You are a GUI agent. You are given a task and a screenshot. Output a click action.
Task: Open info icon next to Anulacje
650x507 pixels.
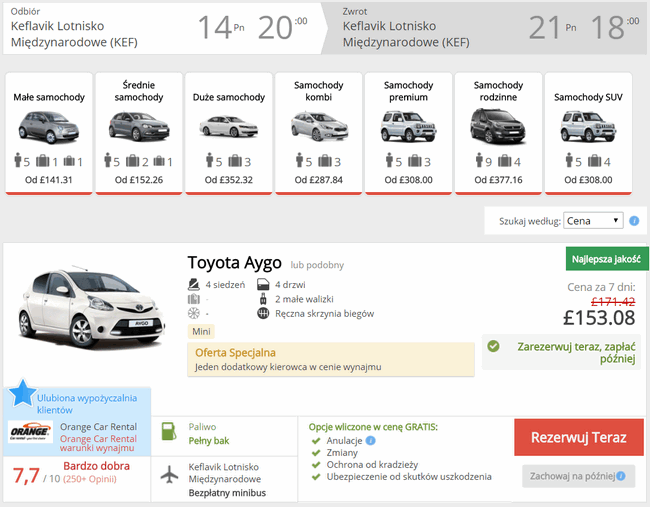[x=371, y=440]
